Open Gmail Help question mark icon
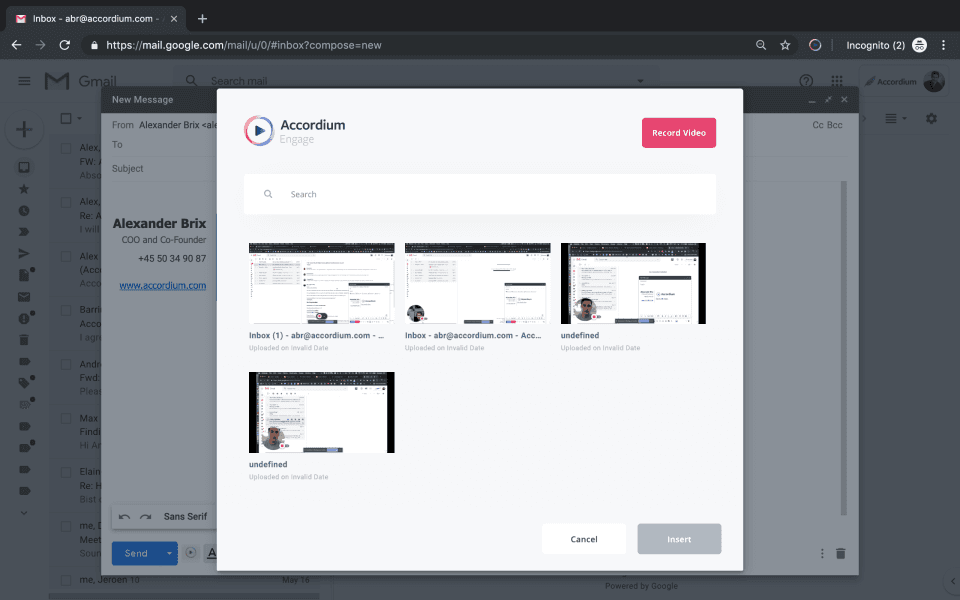 point(806,81)
